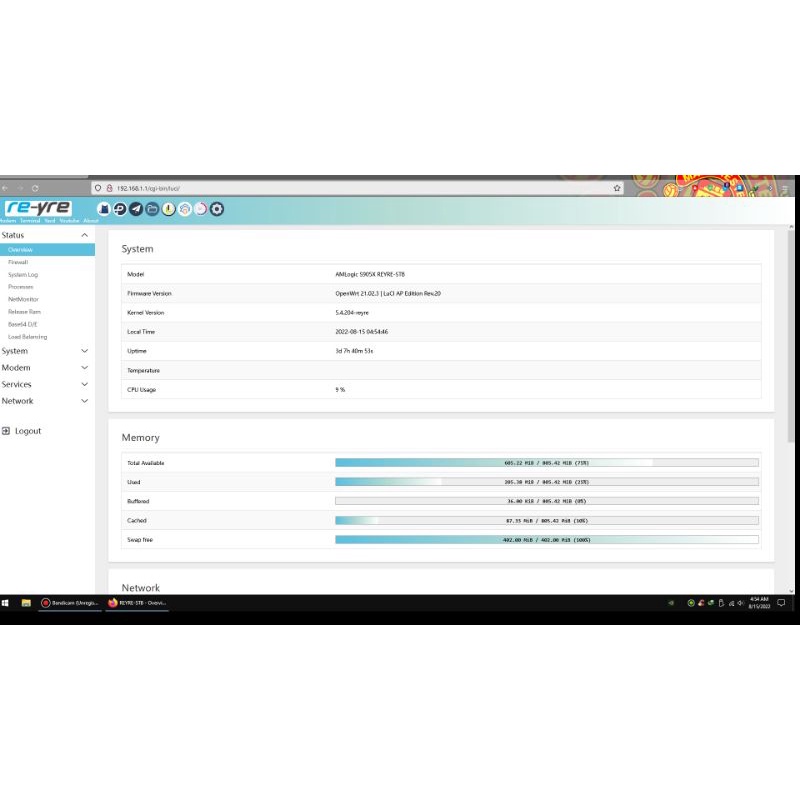Screen dimensions: 800x800
Task: Open the Firewall status page
Action: click(18, 262)
